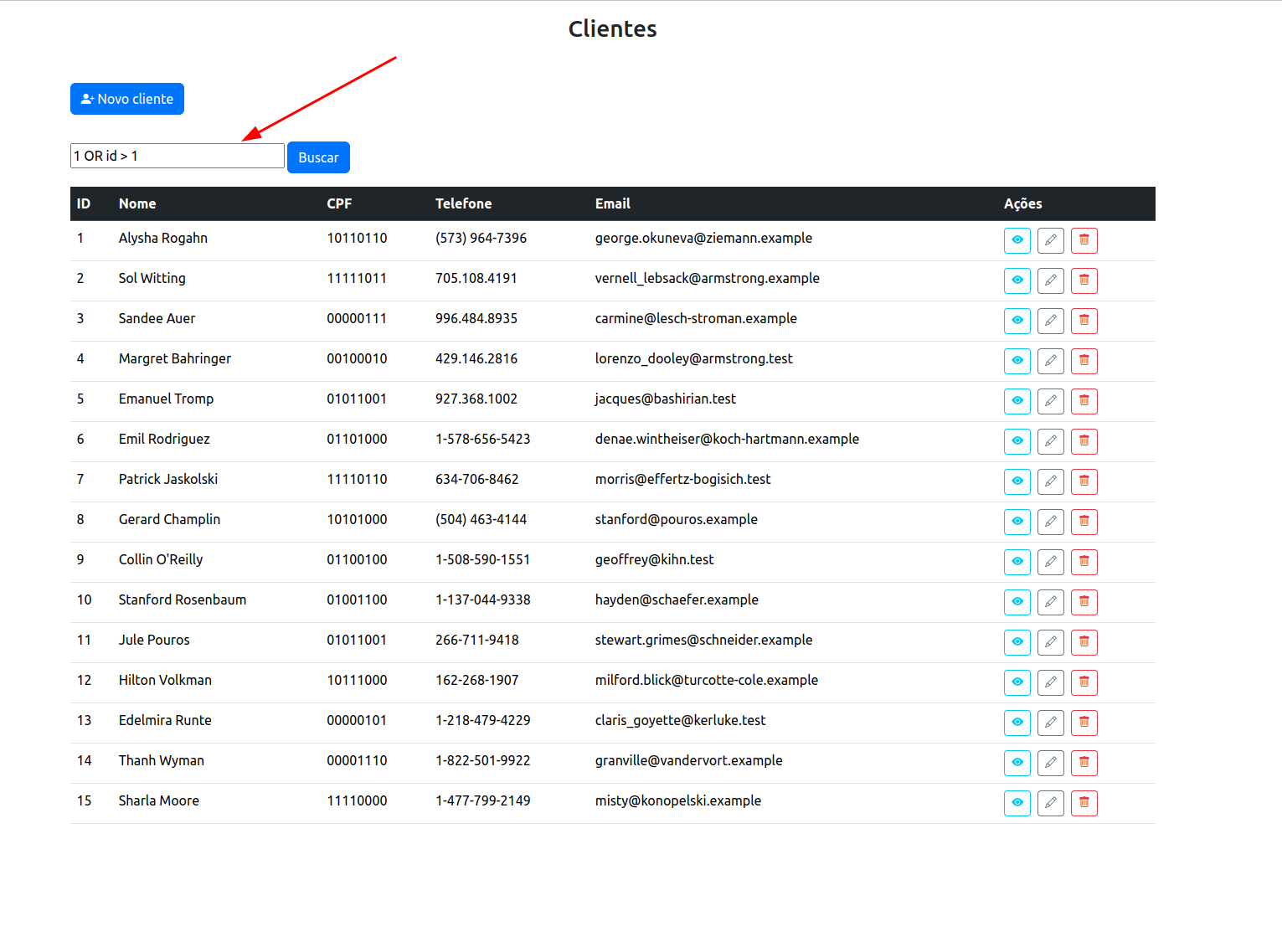Delete Alysha Rogahn's record
Image resolution: width=1282 pixels, height=952 pixels.
click(1084, 240)
